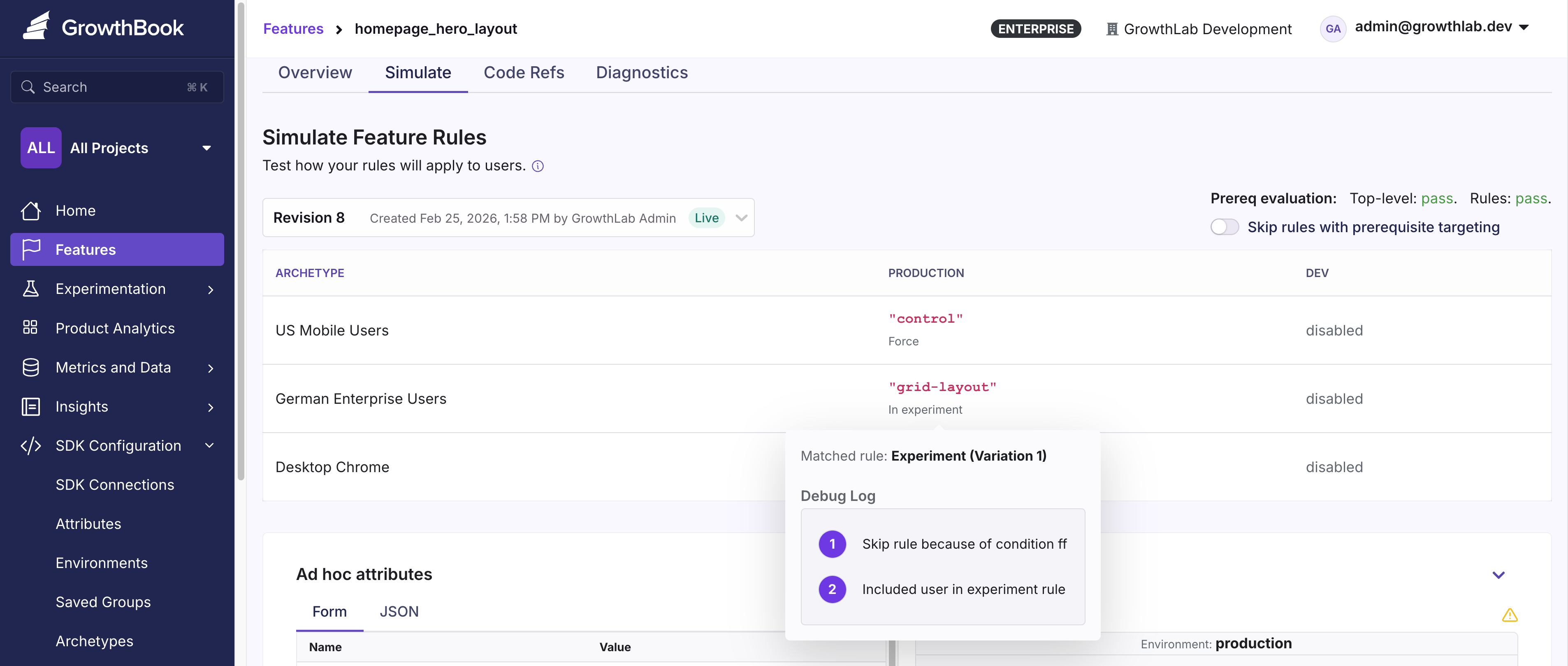The height and width of the screenshot is (666, 1568).
Task: Click the Metrics and Data database icon
Action: click(x=30, y=368)
